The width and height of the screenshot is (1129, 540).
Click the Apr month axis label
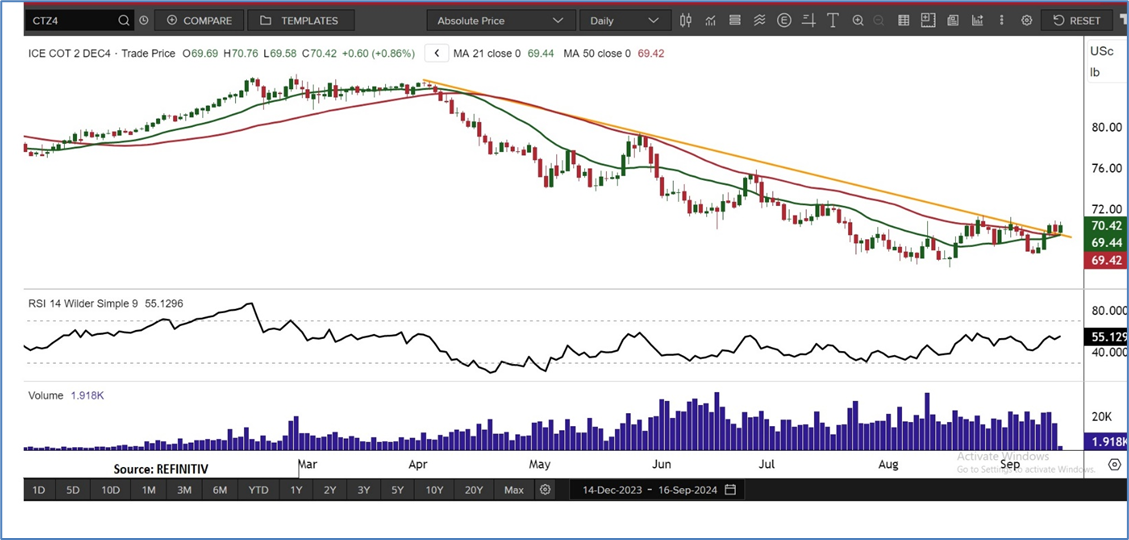click(418, 465)
